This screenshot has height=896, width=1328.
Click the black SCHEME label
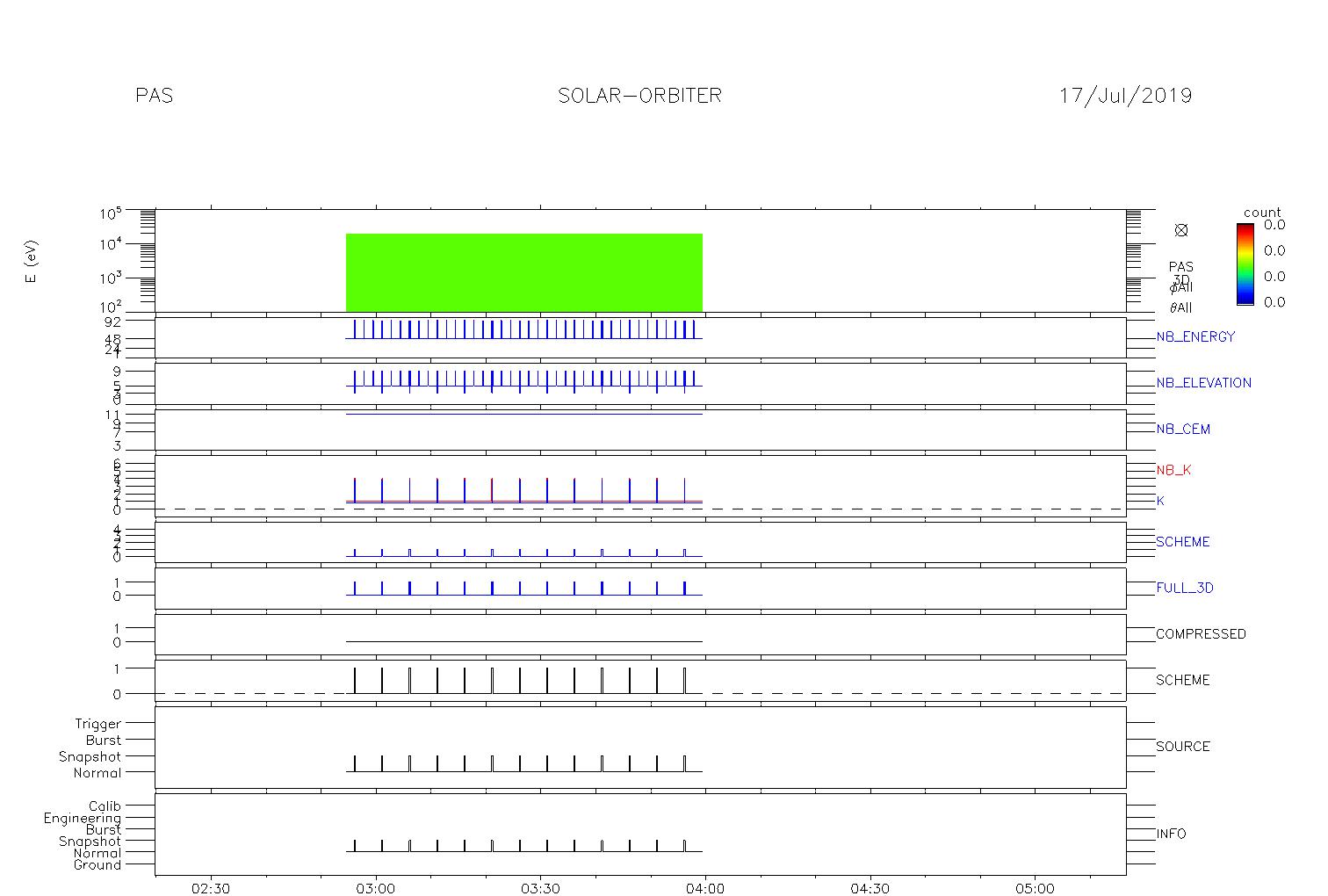tap(1182, 680)
